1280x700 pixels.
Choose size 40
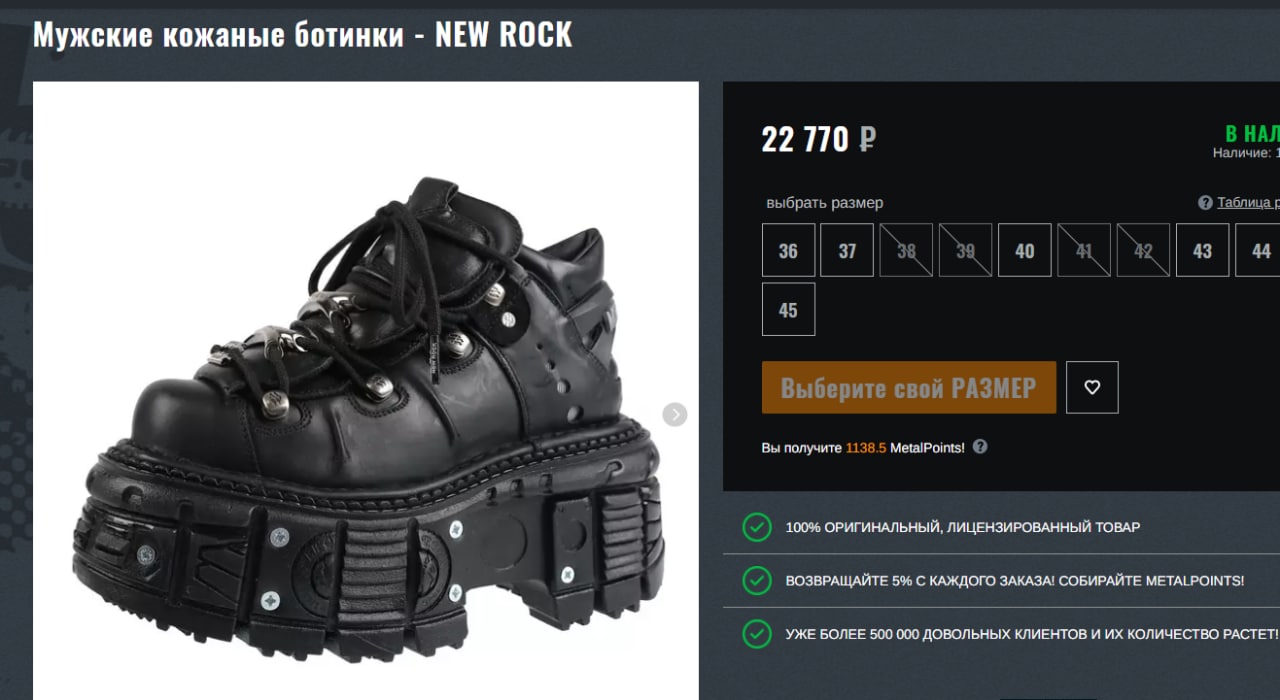1025,250
